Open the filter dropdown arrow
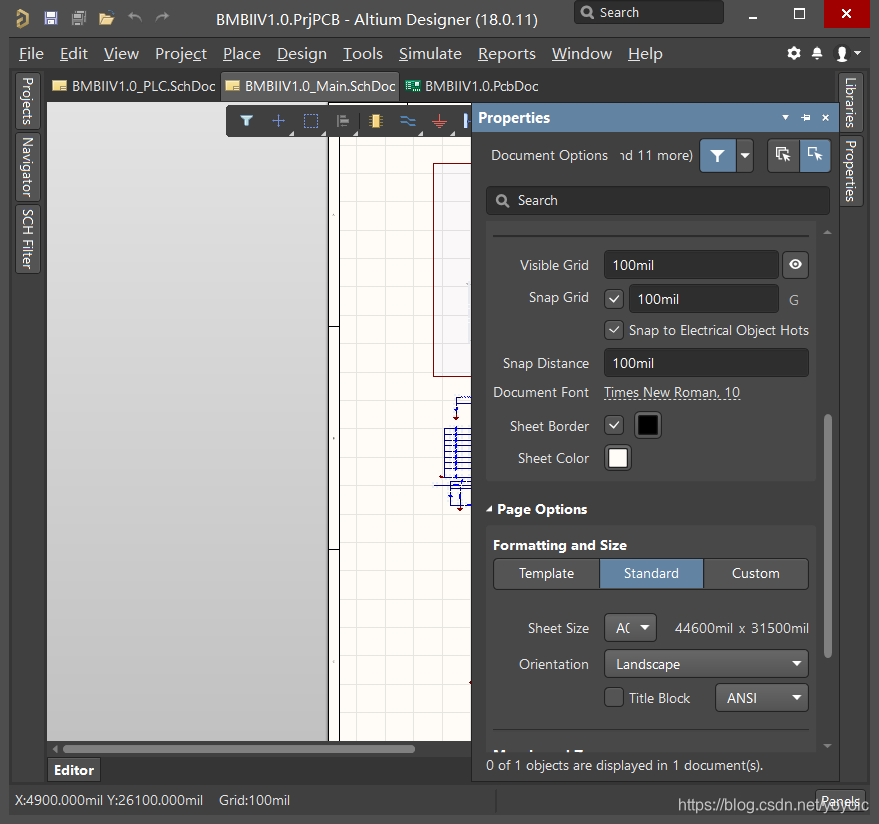This screenshot has height=824, width=879. 744,155
